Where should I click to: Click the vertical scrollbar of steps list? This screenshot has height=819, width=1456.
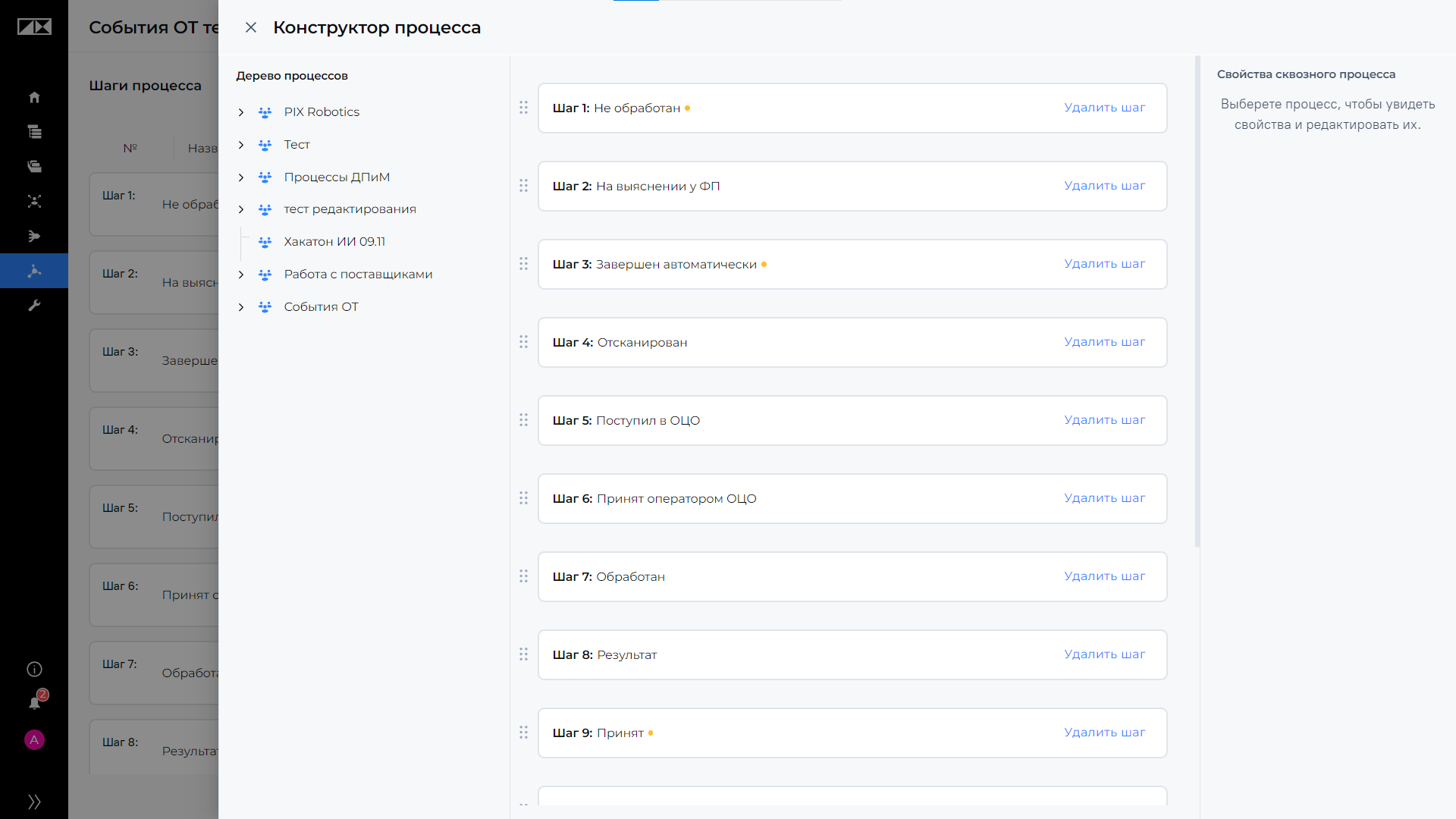pos(1197,302)
